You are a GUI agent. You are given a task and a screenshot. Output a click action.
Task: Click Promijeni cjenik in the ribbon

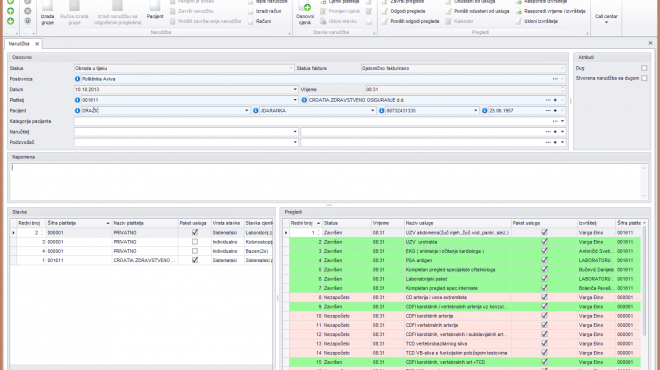[340, 11]
